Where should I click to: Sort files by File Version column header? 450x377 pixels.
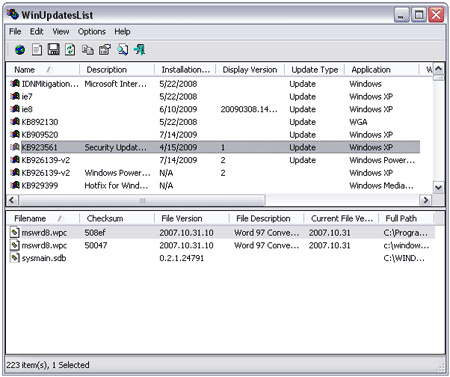pos(192,219)
